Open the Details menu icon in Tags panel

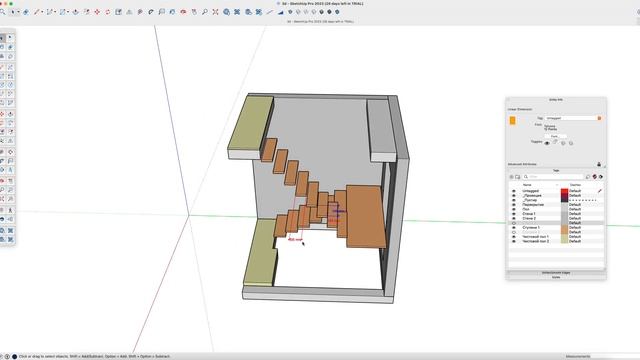coord(601,177)
